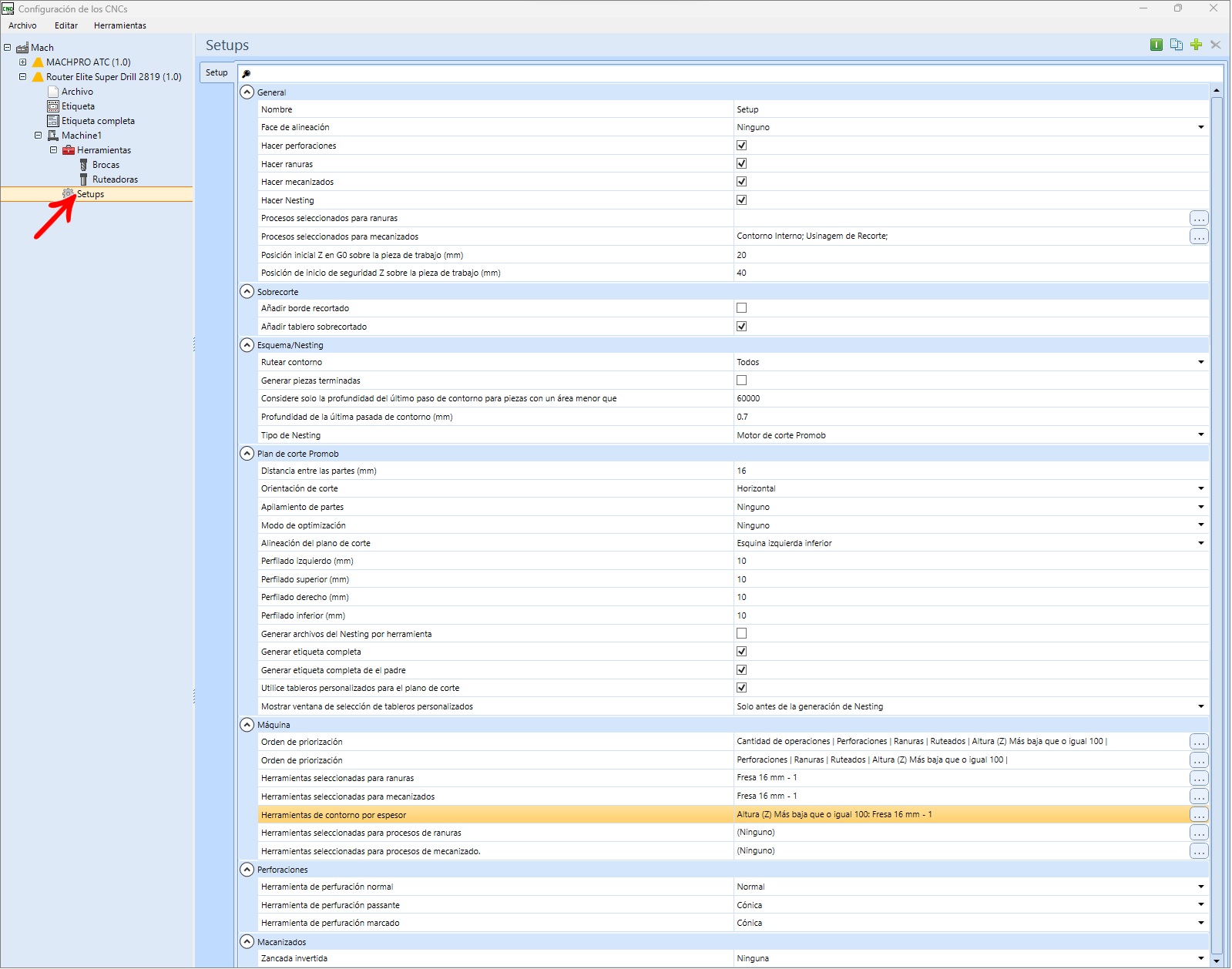This screenshot has width=1232, height=969.
Task: Click Perfilado izquierdo value 10
Action: point(971,562)
